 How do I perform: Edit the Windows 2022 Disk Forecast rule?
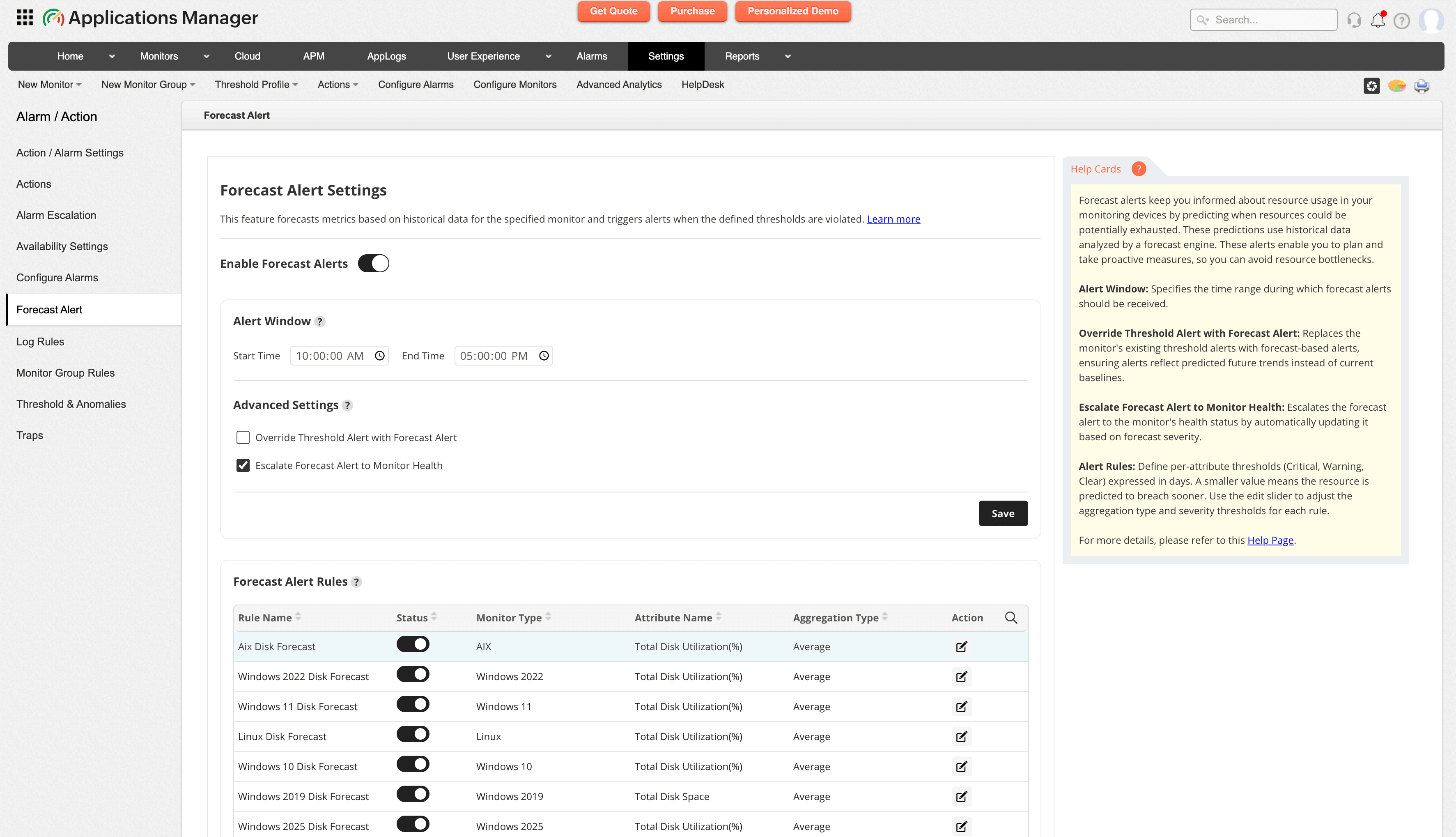click(961, 676)
